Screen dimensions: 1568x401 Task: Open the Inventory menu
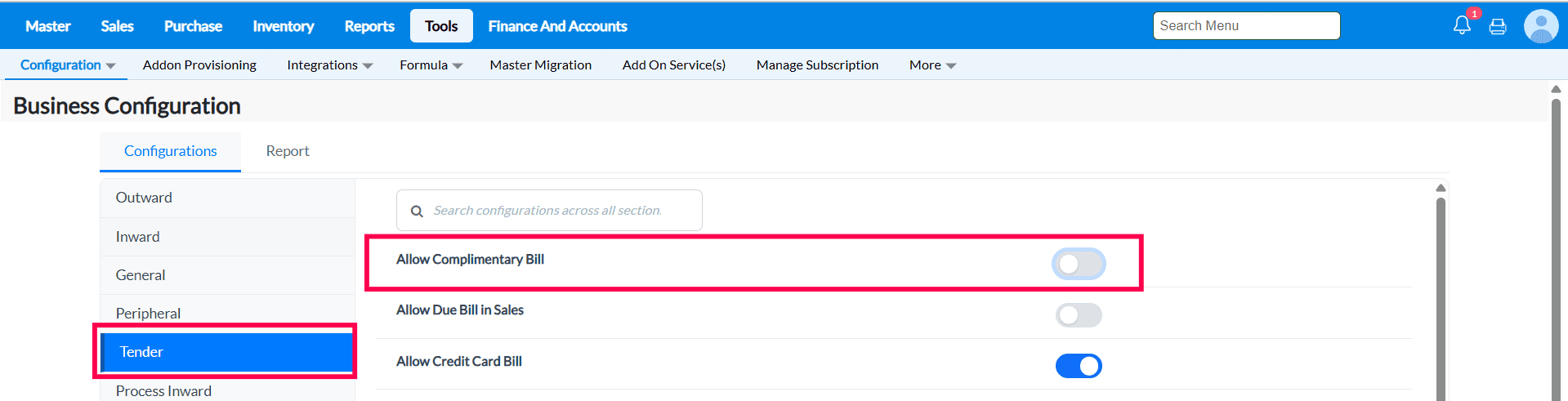pos(283,26)
